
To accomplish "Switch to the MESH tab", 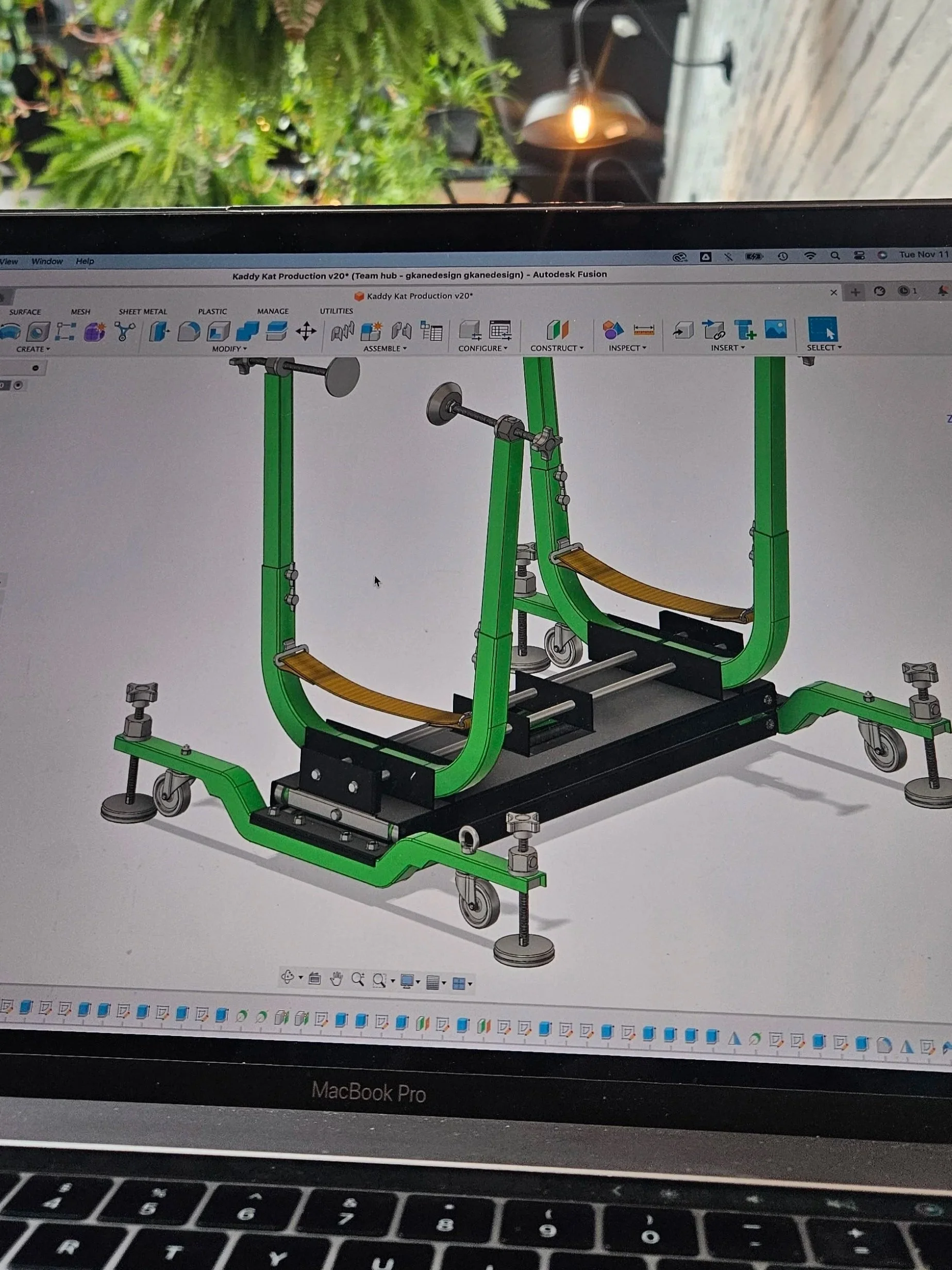I will pyautogui.click(x=80, y=311).
